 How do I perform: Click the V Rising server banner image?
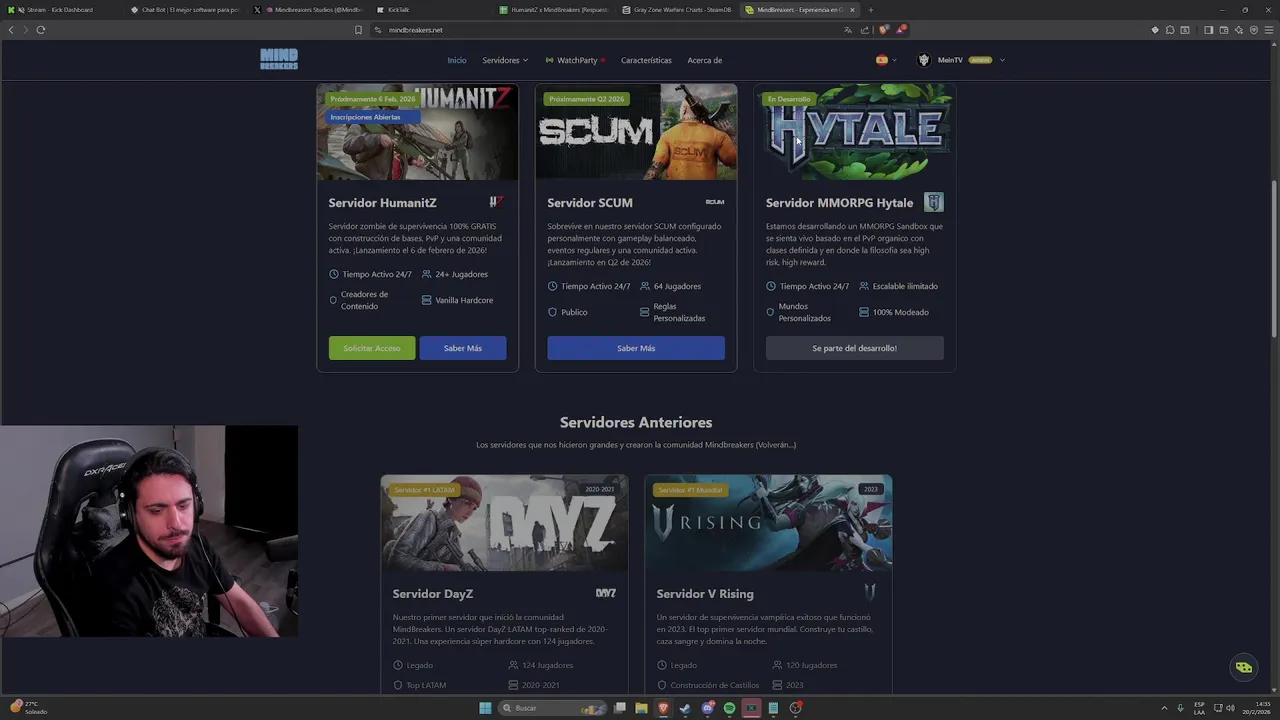(x=769, y=523)
